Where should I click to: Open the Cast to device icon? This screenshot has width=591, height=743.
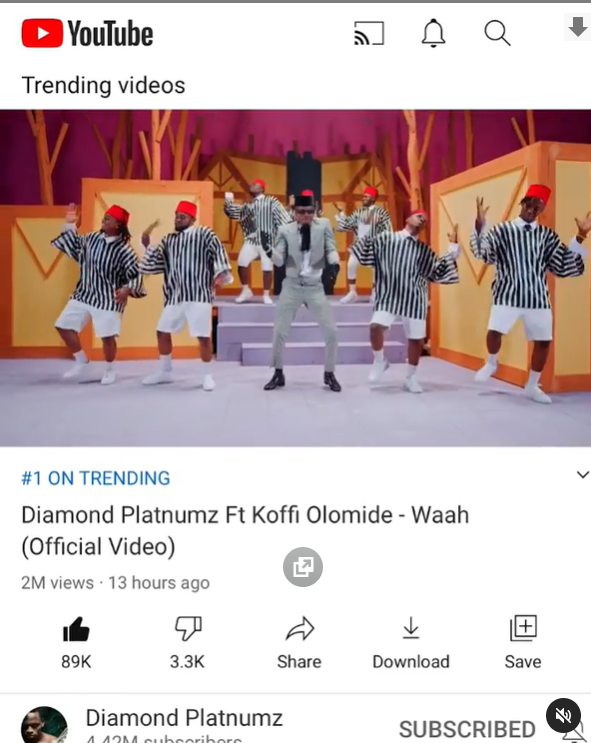(x=369, y=33)
